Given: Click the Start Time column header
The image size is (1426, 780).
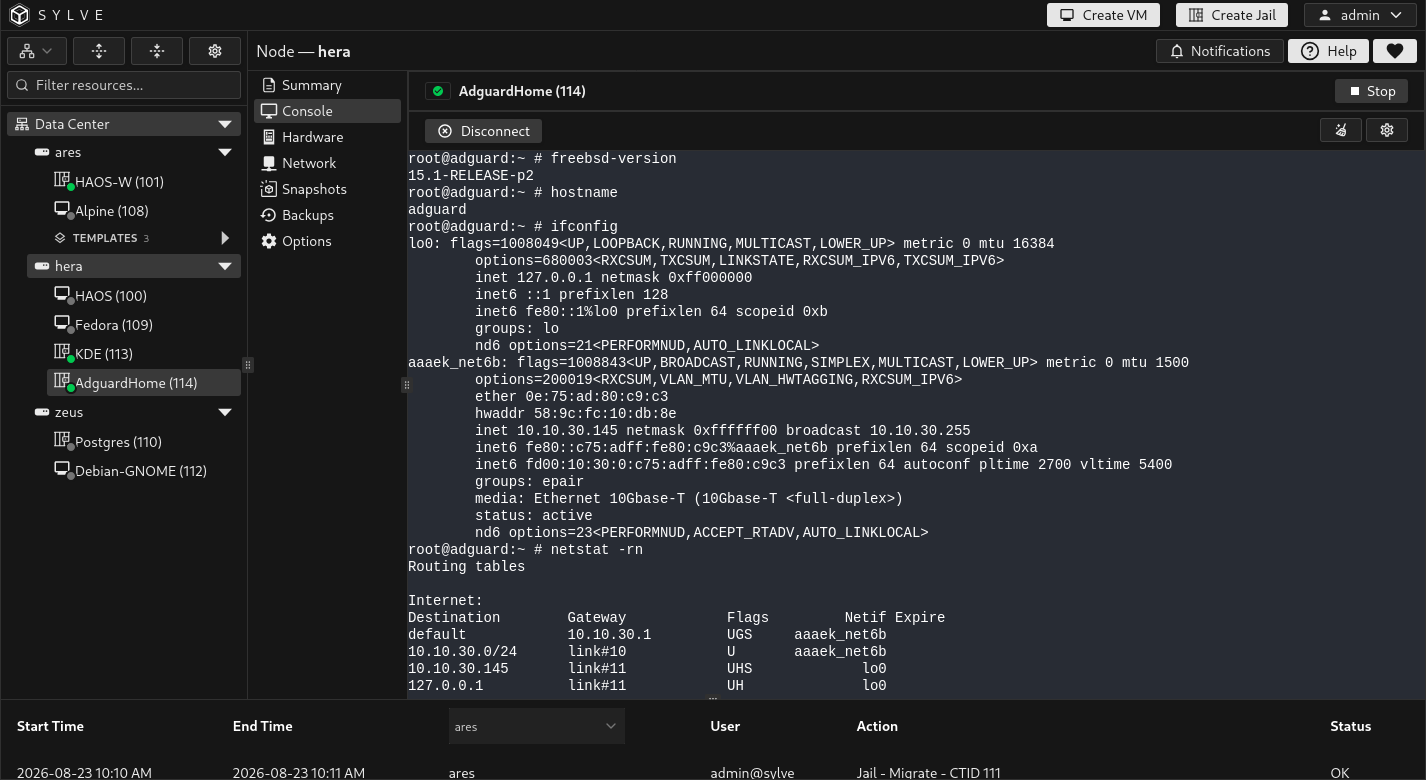Looking at the screenshot, I should 50,726.
